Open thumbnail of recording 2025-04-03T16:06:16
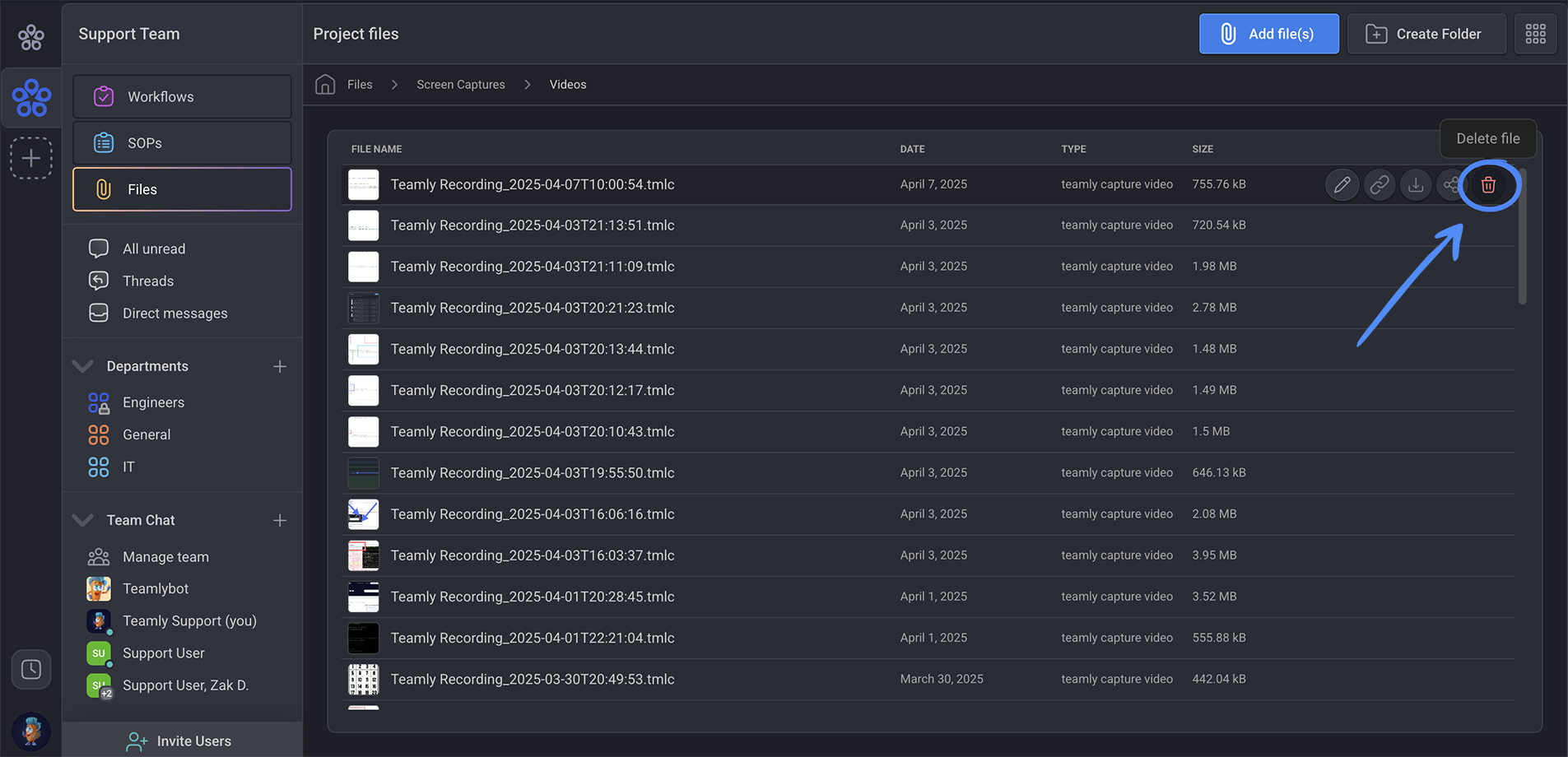 coord(363,514)
